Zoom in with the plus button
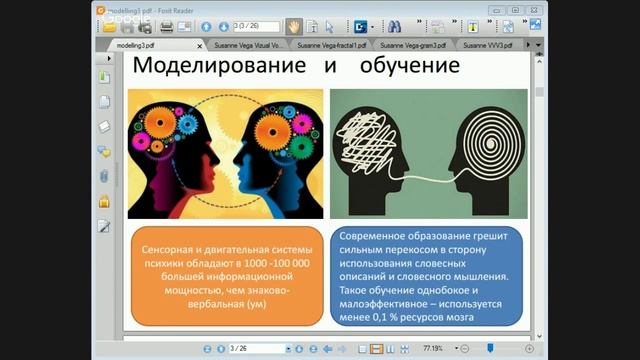This screenshot has width=640, height=360. (x=529, y=349)
